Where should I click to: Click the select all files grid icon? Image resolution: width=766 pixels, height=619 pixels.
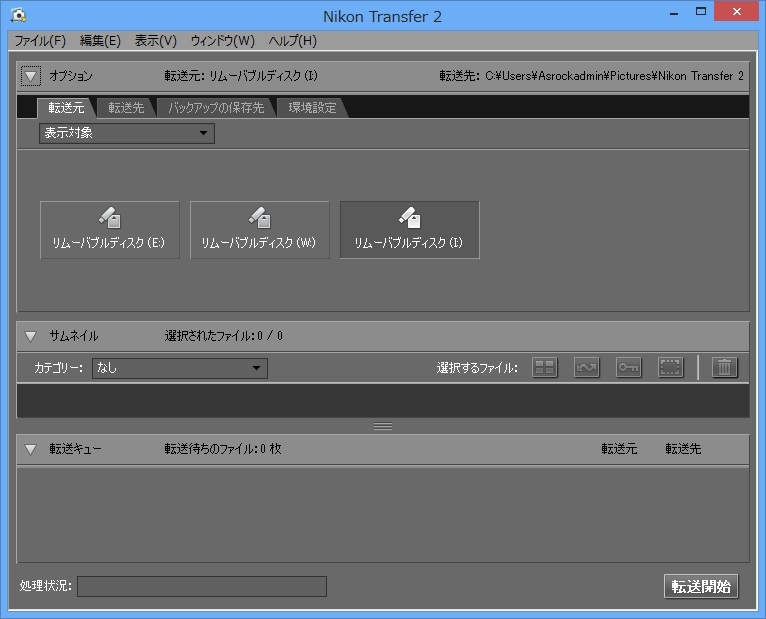coord(544,367)
